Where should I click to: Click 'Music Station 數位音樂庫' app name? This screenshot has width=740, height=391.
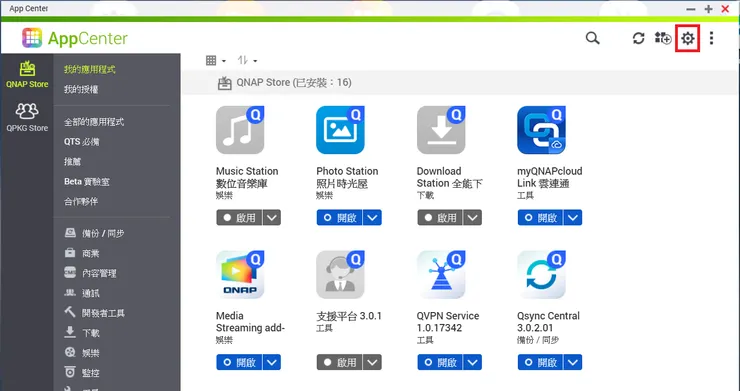pos(247,177)
